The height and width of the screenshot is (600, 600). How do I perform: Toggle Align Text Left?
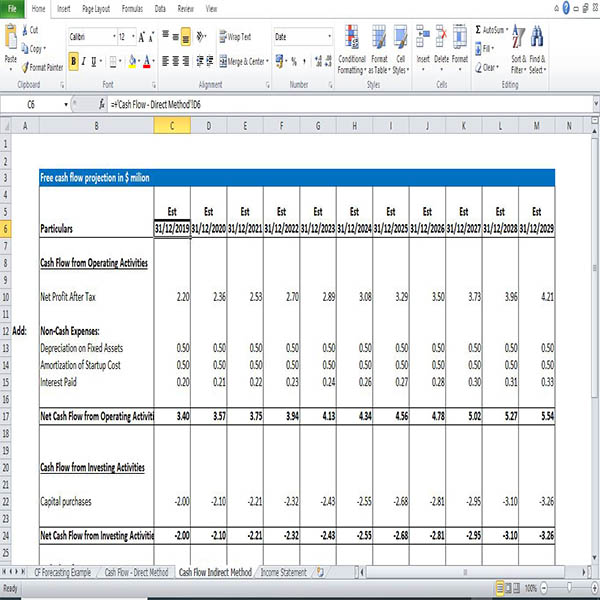point(165,61)
